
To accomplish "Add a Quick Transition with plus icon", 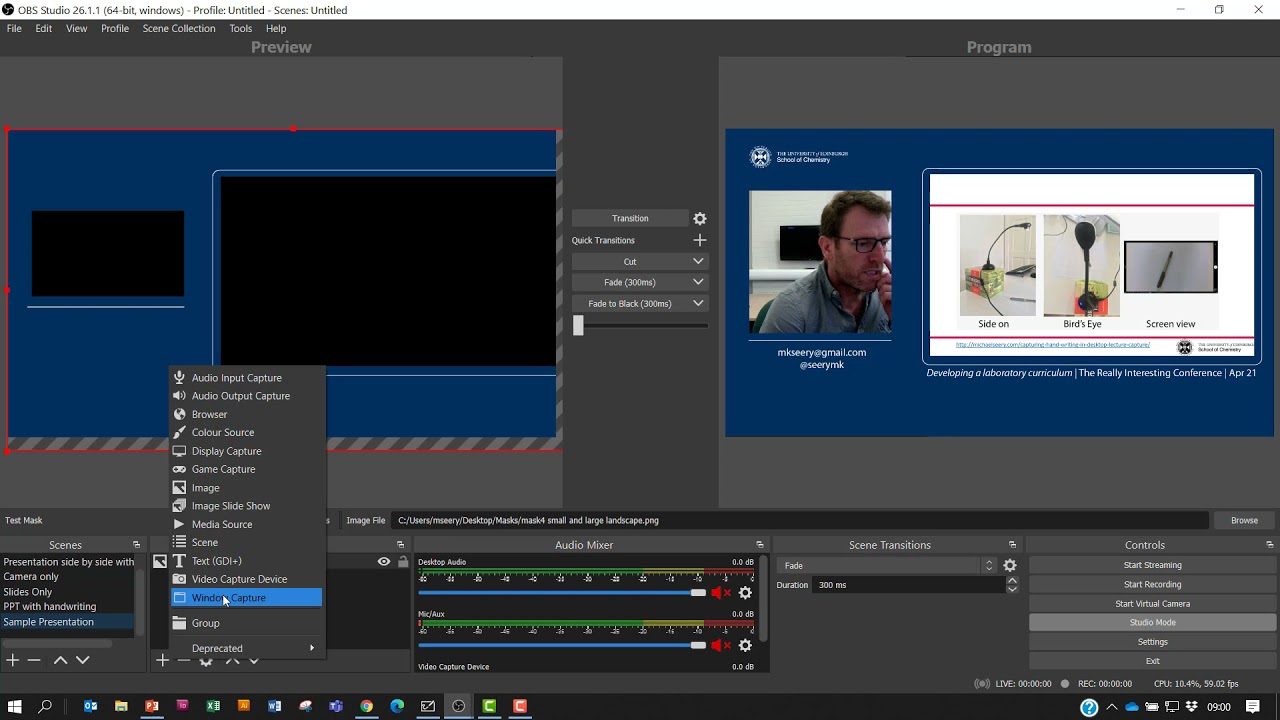I will click(700, 240).
